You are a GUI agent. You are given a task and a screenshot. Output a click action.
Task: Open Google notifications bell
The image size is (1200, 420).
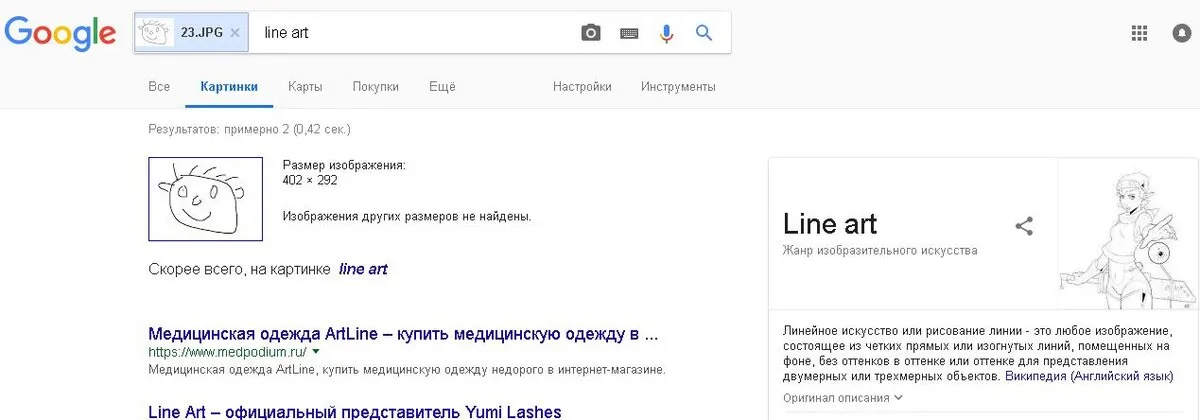[1182, 33]
